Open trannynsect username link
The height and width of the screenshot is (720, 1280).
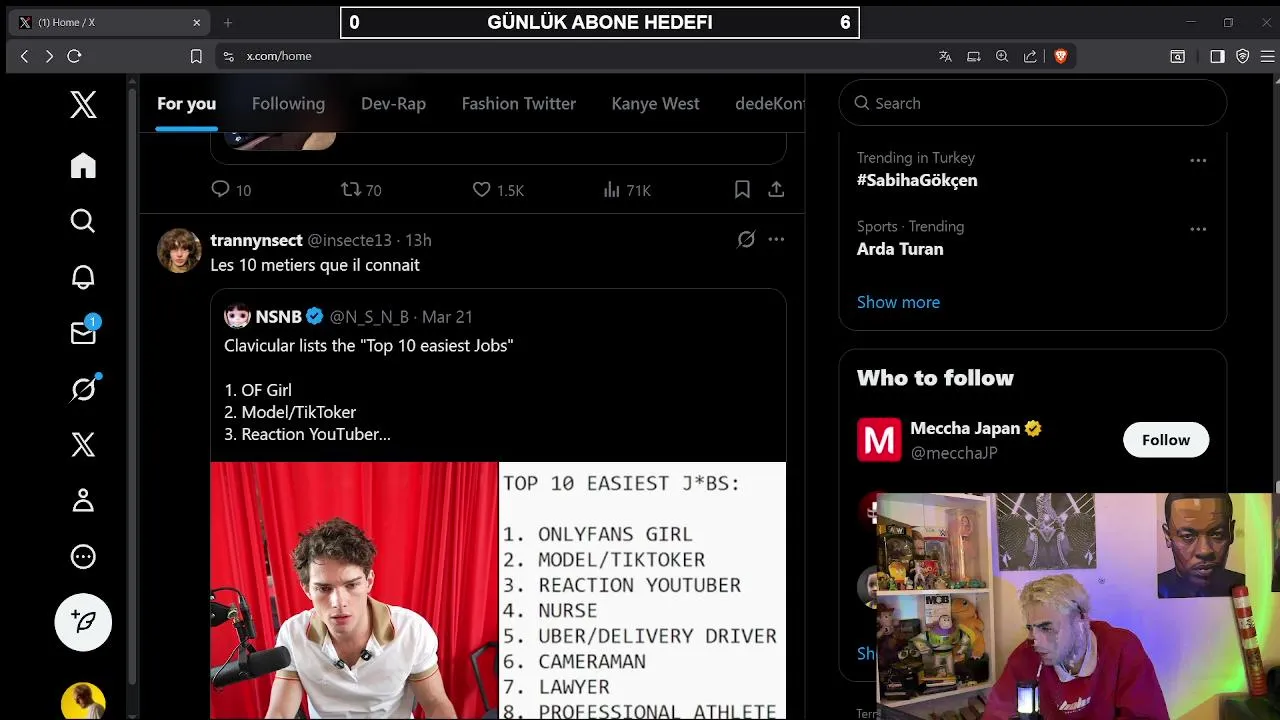[x=256, y=240]
